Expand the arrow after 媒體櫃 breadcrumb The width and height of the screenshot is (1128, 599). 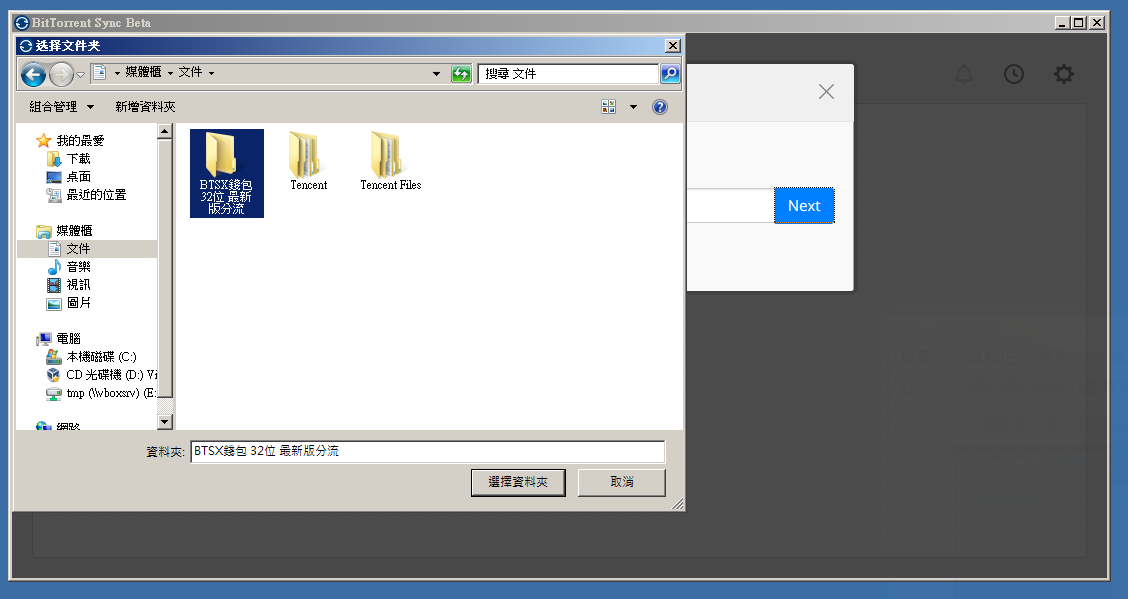tap(170, 73)
